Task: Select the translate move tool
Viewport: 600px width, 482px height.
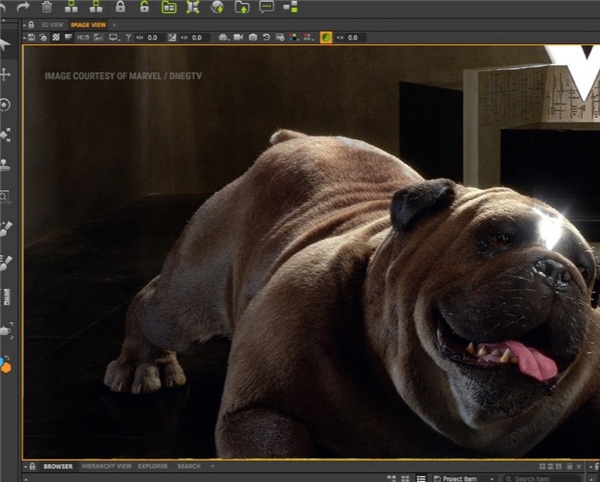Action: coord(5,75)
